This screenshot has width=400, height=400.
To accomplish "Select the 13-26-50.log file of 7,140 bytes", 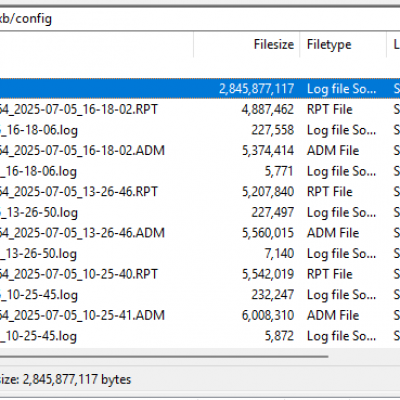I will pyautogui.click(x=200, y=254).
